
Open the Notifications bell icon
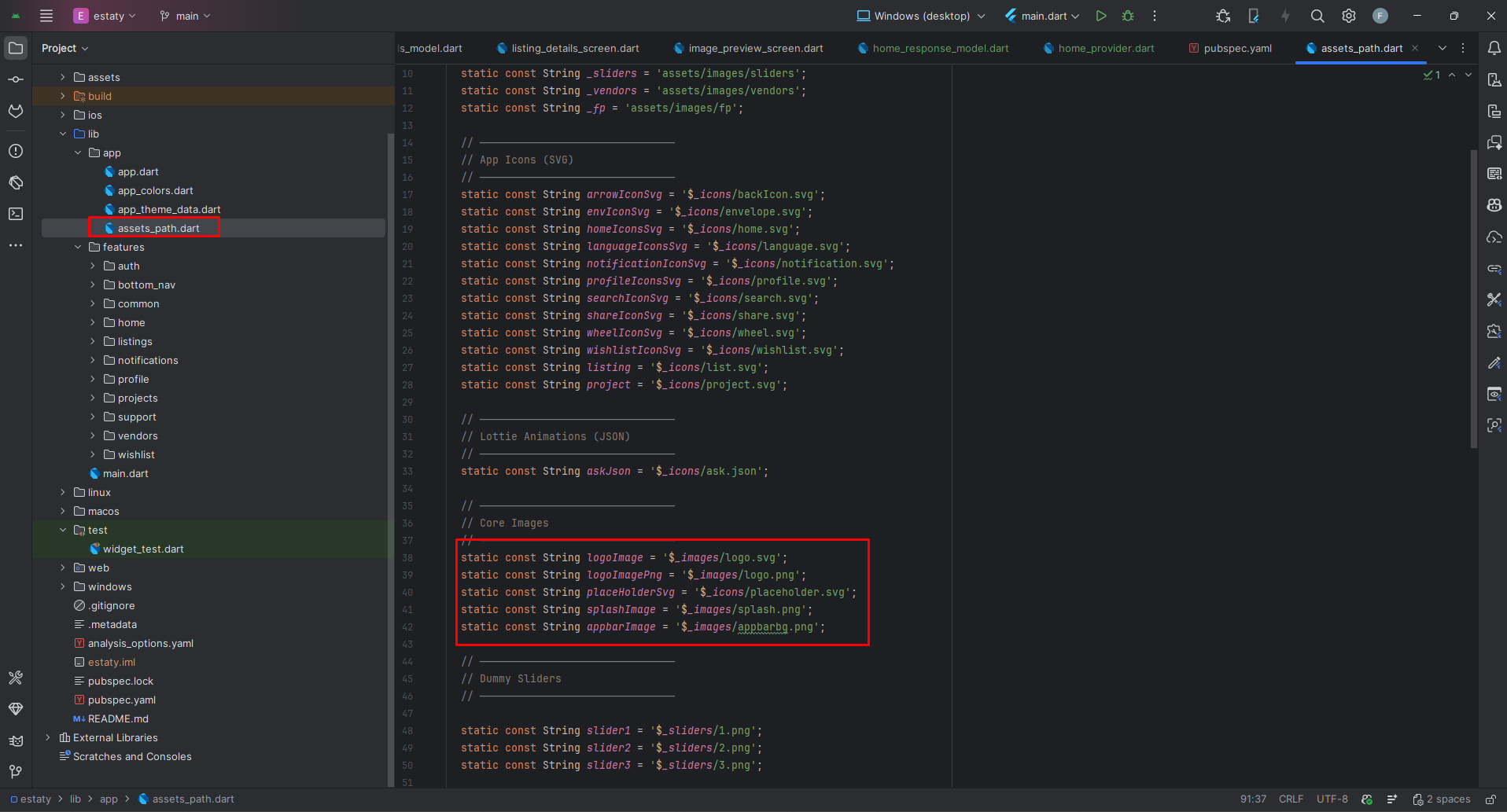click(1494, 48)
